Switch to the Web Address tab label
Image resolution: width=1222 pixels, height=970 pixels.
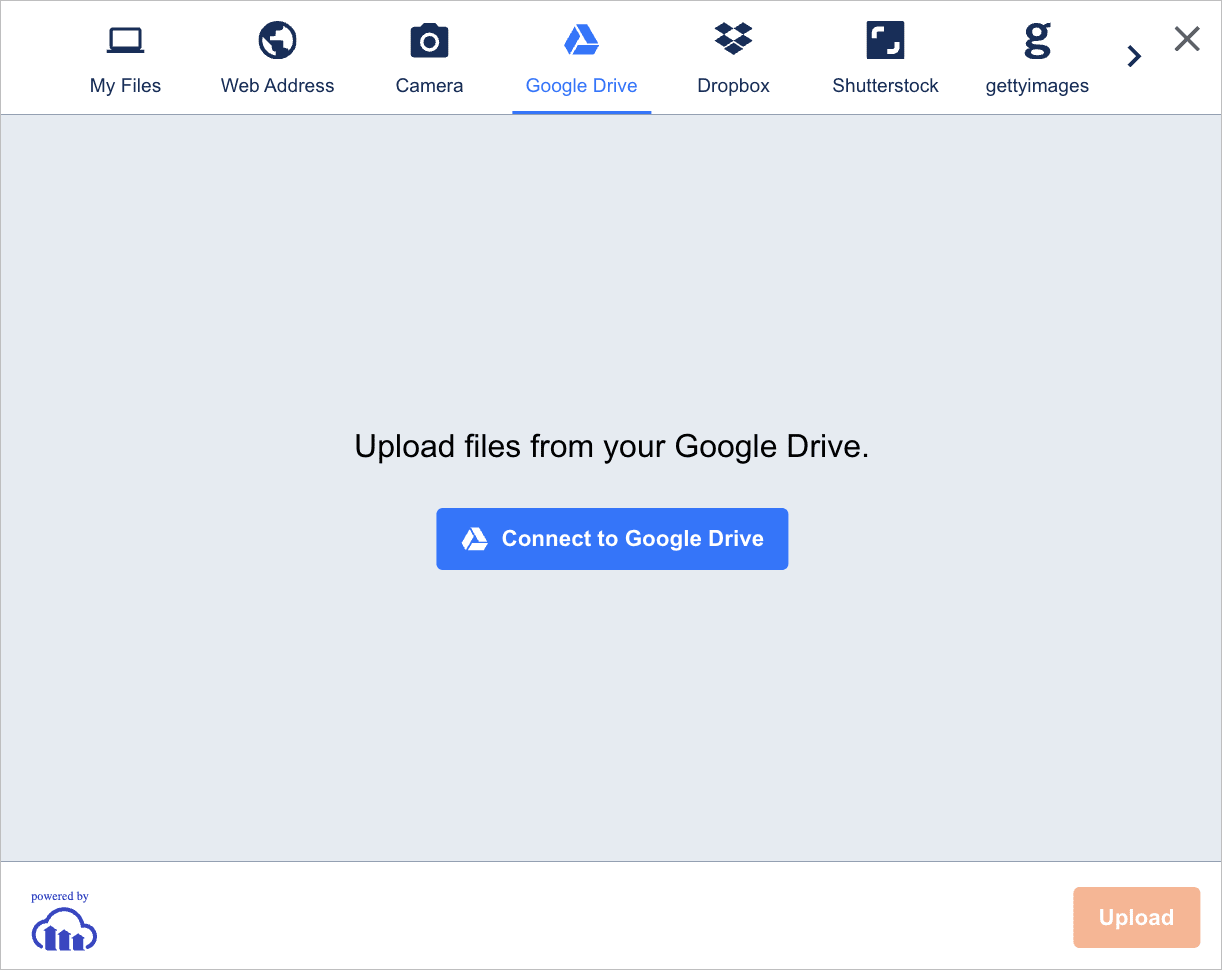tap(278, 86)
